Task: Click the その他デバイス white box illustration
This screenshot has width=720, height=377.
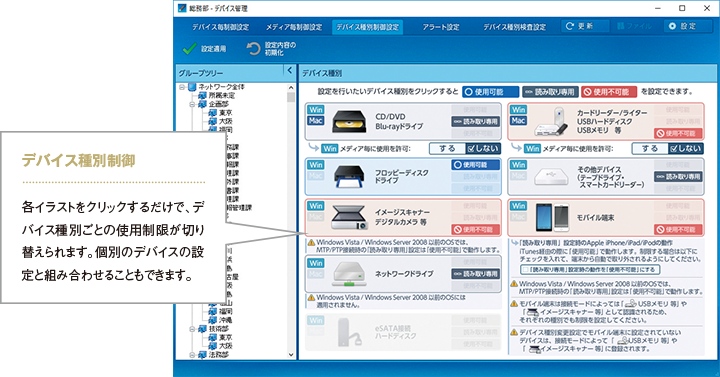Action: point(551,177)
